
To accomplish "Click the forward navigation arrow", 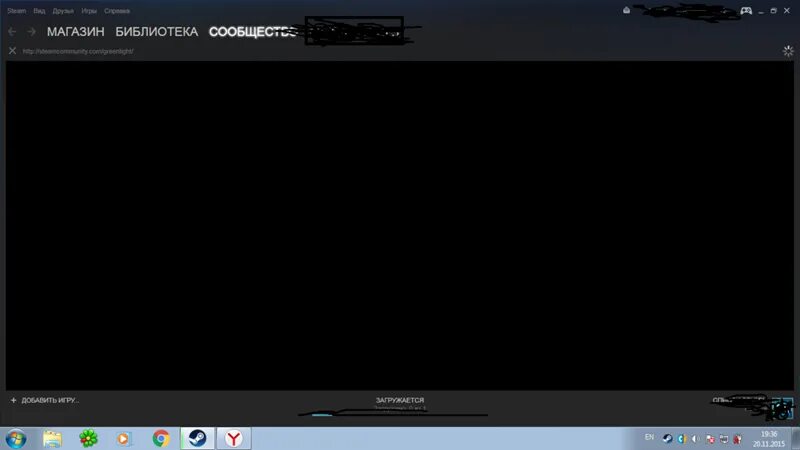I will click(31, 32).
